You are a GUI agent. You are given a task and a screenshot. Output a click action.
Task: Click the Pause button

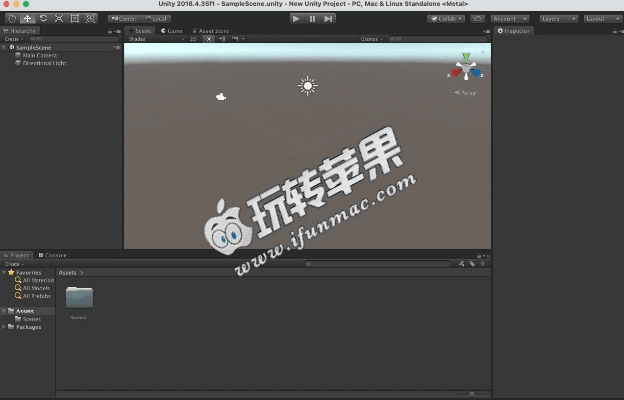click(x=312, y=18)
